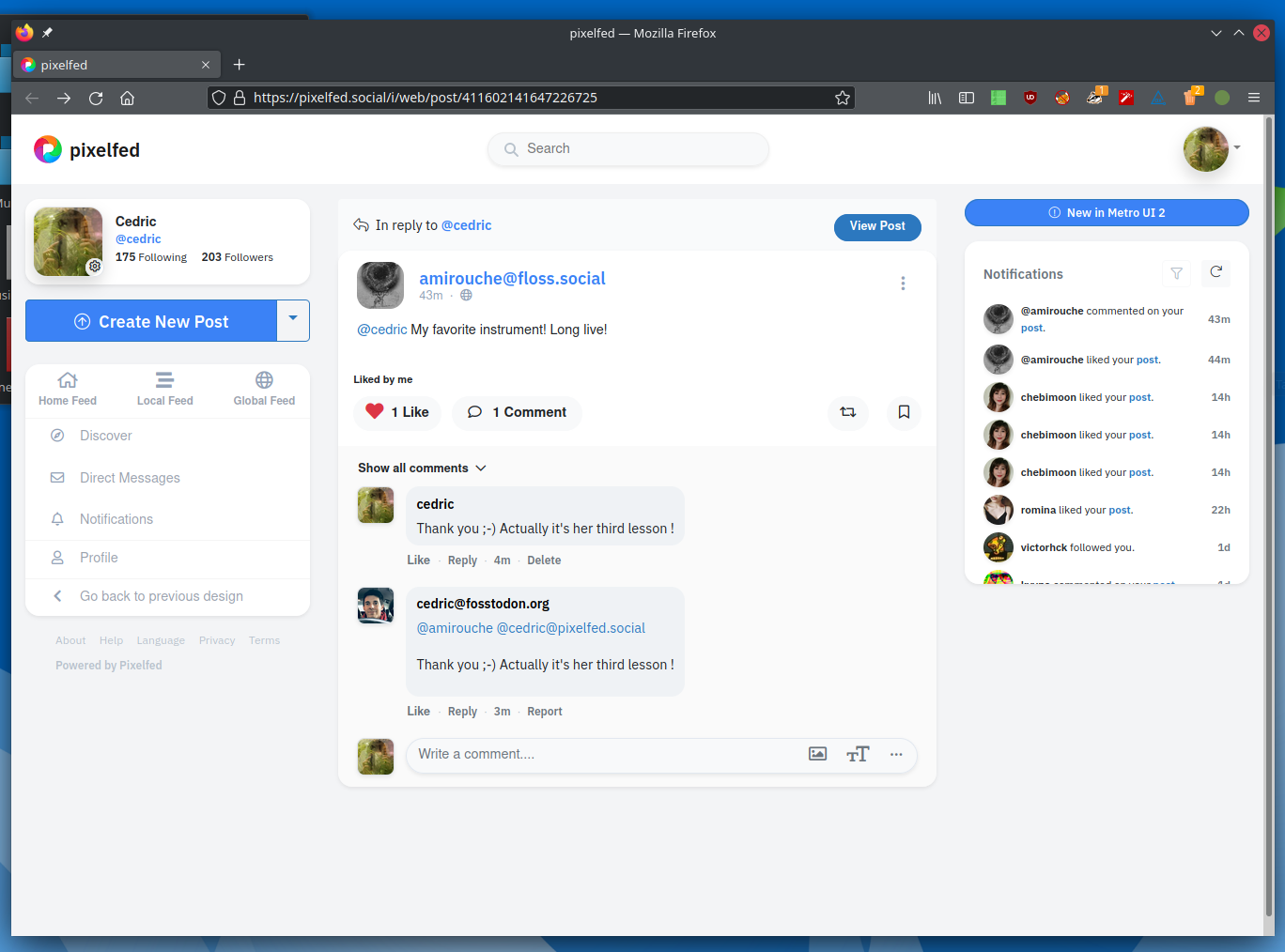Filter notifications with the funnel icon

[x=1176, y=273]
